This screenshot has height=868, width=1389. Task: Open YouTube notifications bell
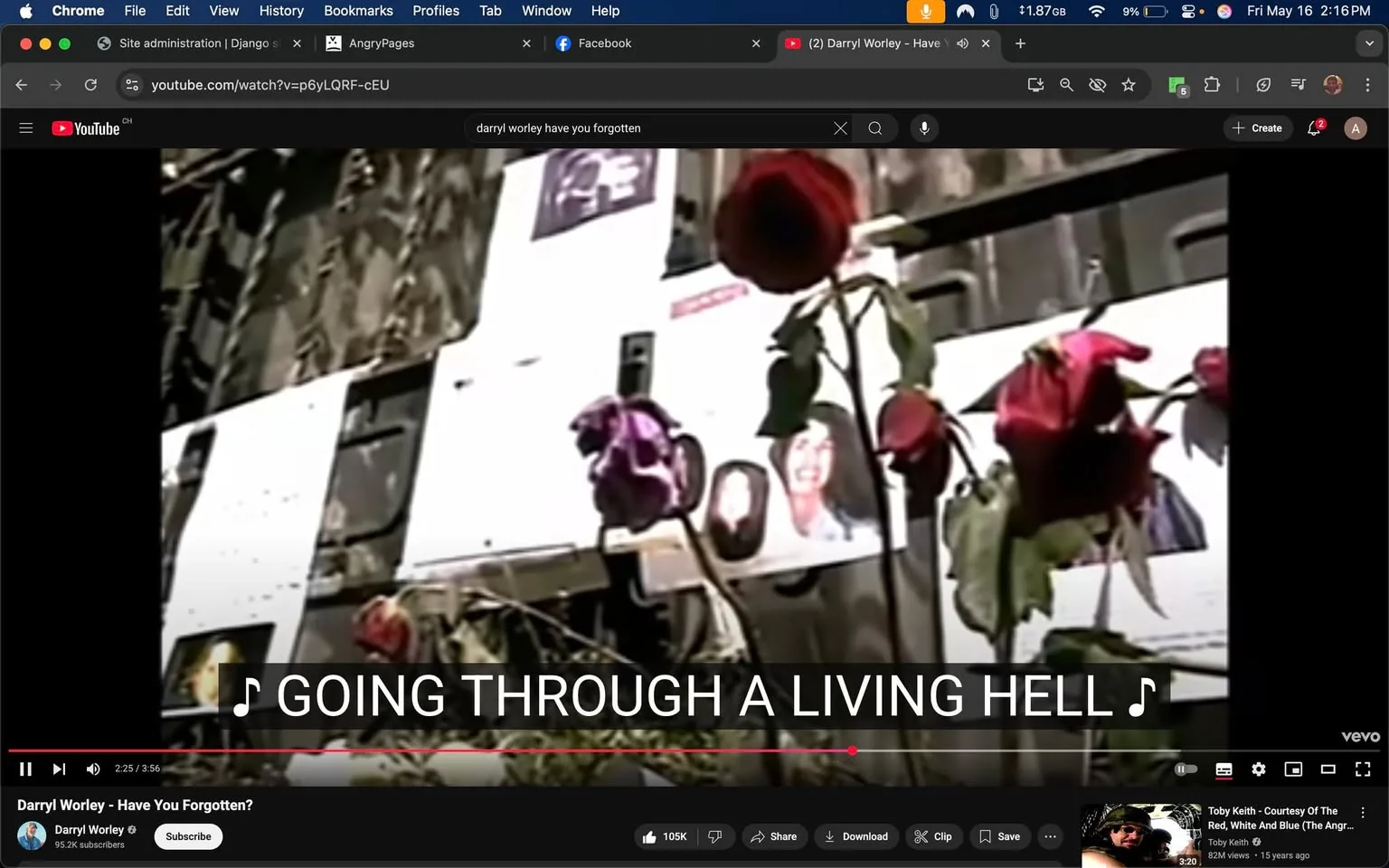(1313, 127)
